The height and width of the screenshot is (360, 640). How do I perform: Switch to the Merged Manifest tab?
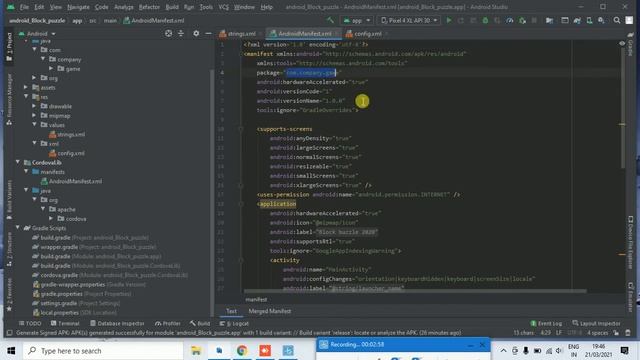click(x=270, y=311)
